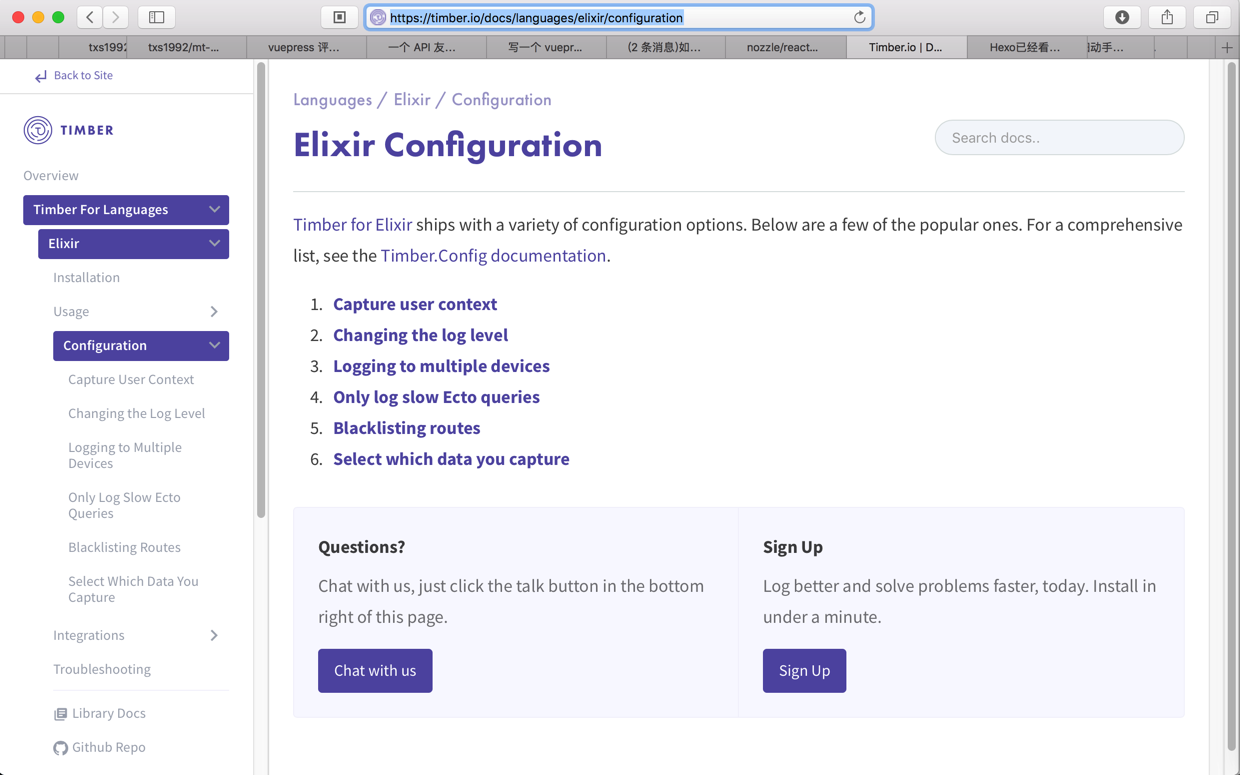The height and width of the screenshot is (775, 1240).
Task: Click the Timber logo icon
Action: coord(38,130)
